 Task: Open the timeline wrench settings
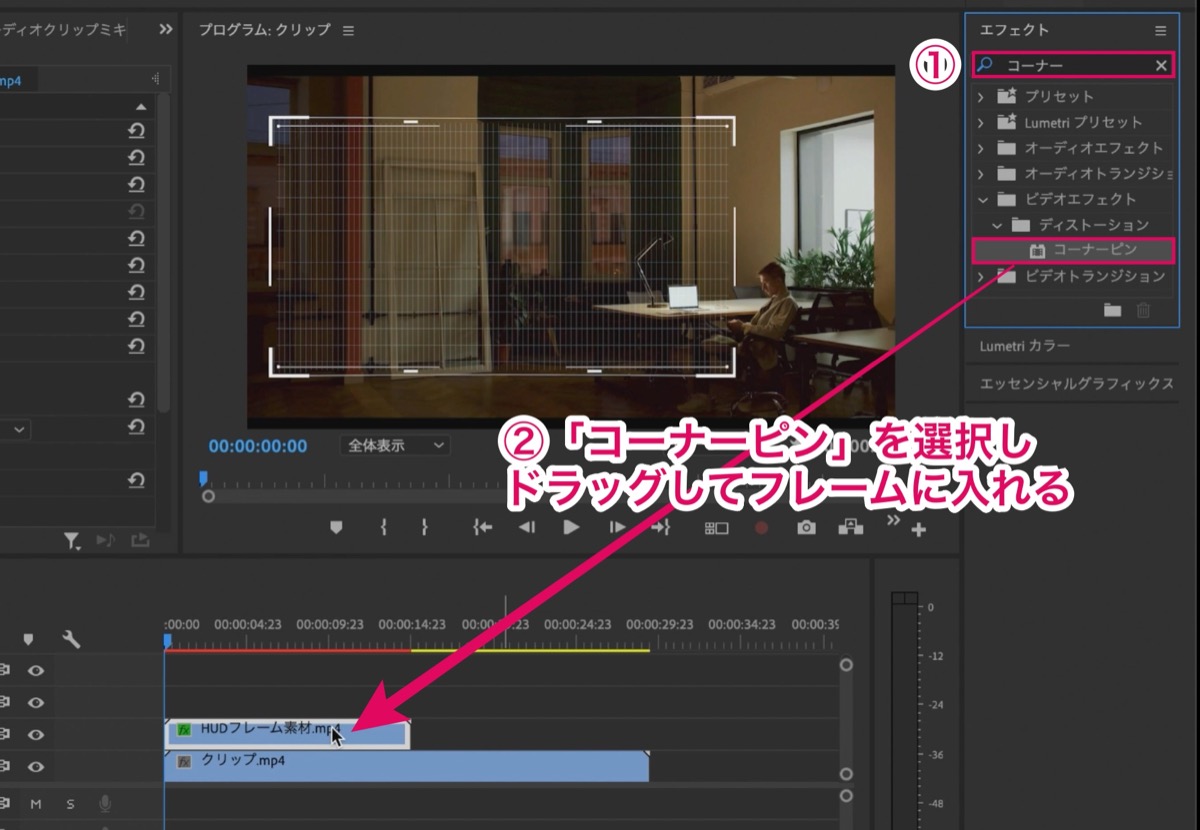71,639
